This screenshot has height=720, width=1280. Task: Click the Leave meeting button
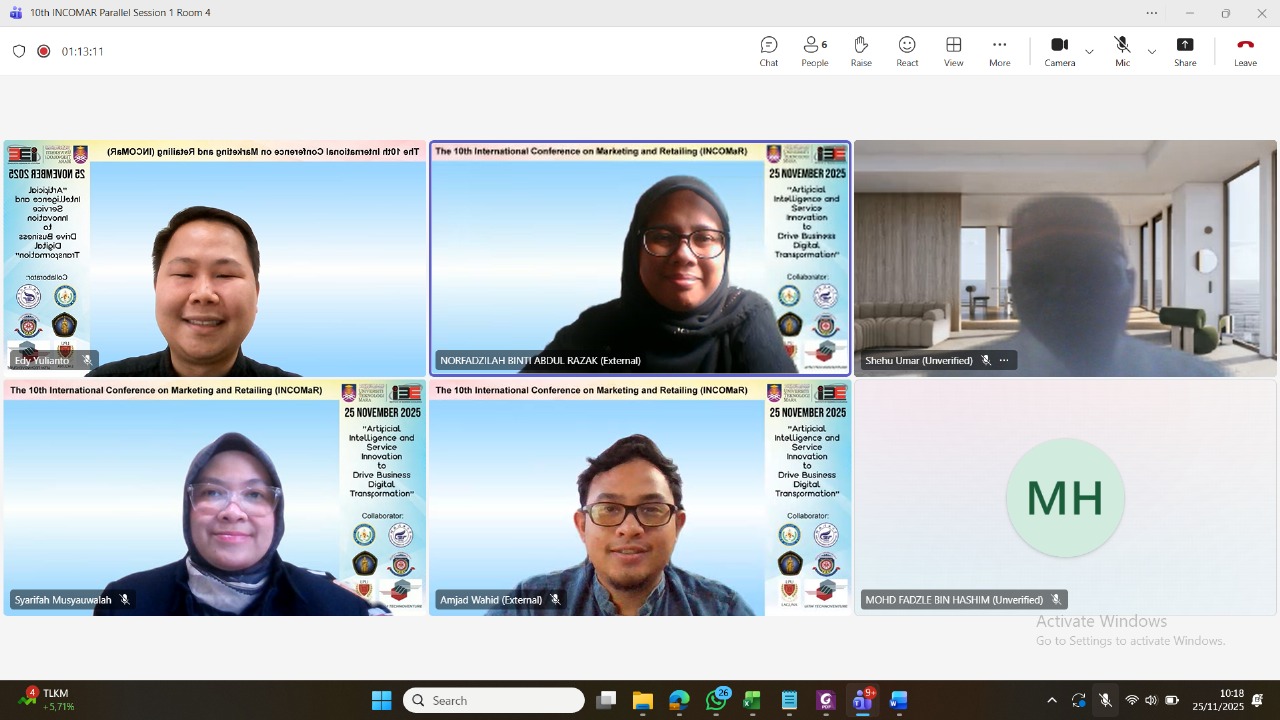pos(1245,51)
